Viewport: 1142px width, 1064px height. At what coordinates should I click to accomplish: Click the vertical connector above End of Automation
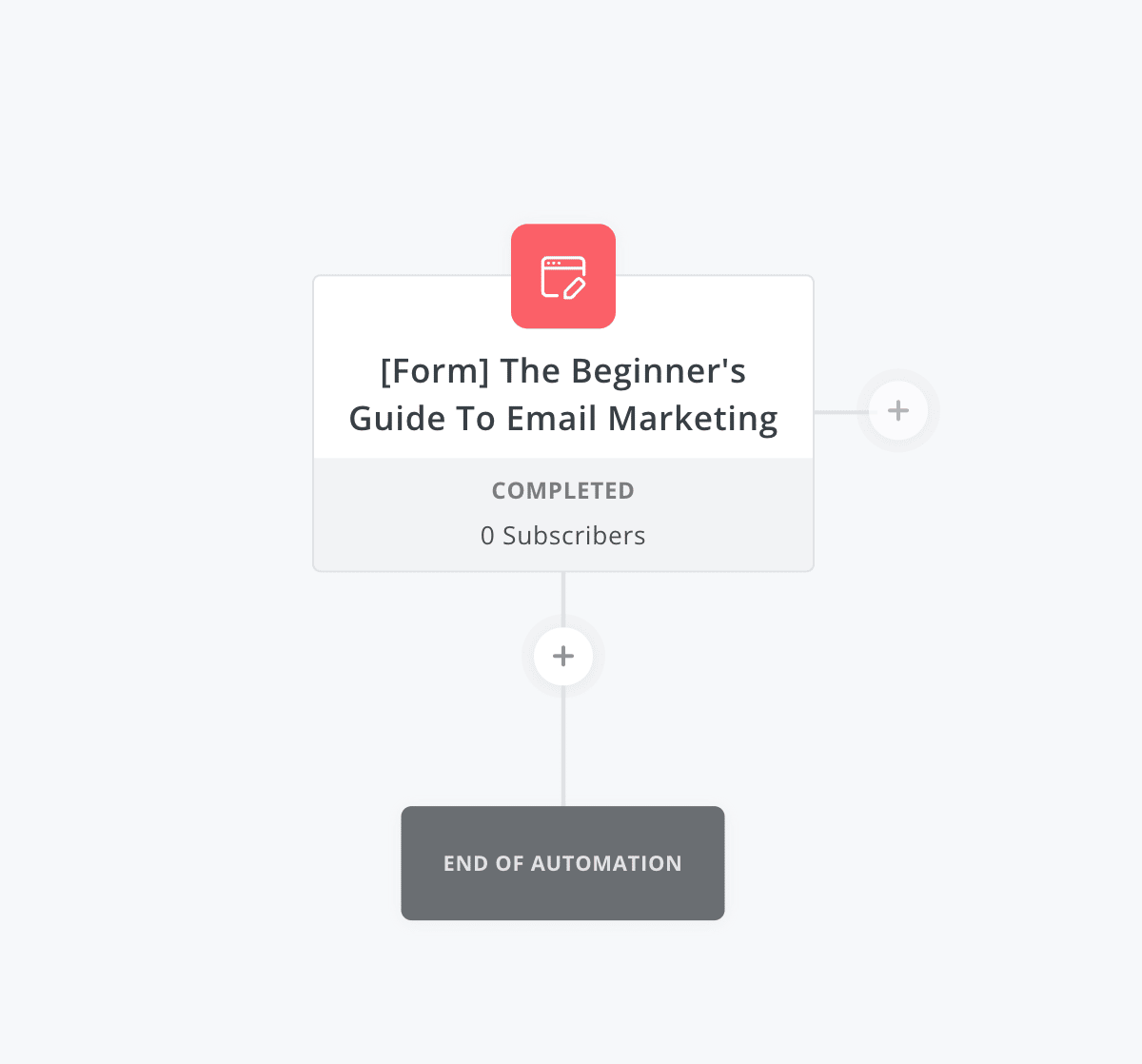[x=563, y=746]
